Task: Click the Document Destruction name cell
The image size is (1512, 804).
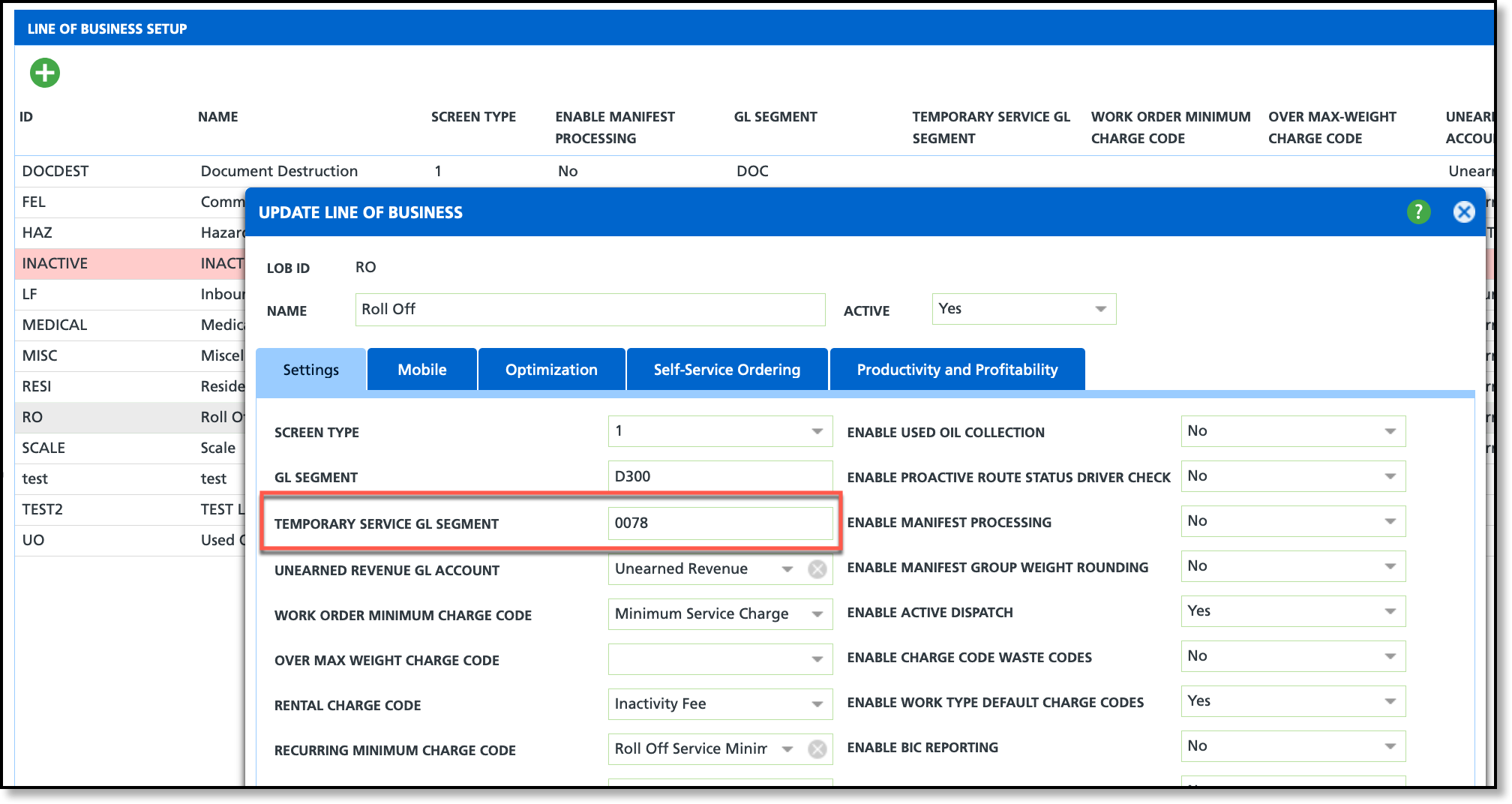Action: click(279, 171)
